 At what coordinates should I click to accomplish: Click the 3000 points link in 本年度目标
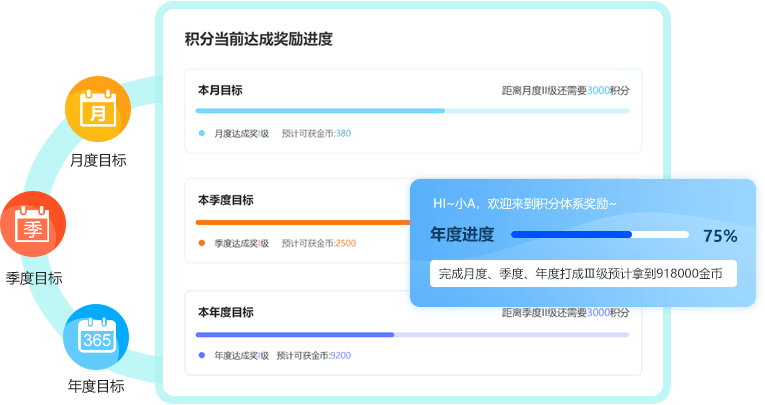(x=598, y=312)
